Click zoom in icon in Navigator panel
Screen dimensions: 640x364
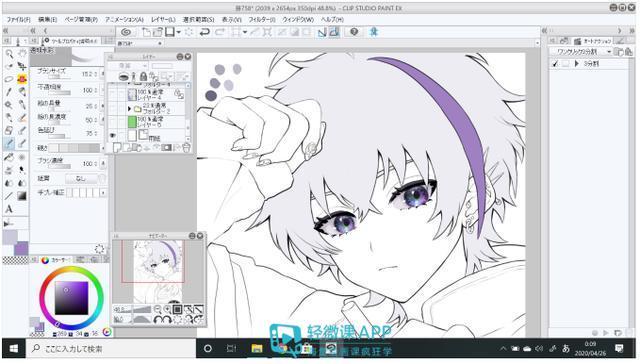tap(167, 310)
